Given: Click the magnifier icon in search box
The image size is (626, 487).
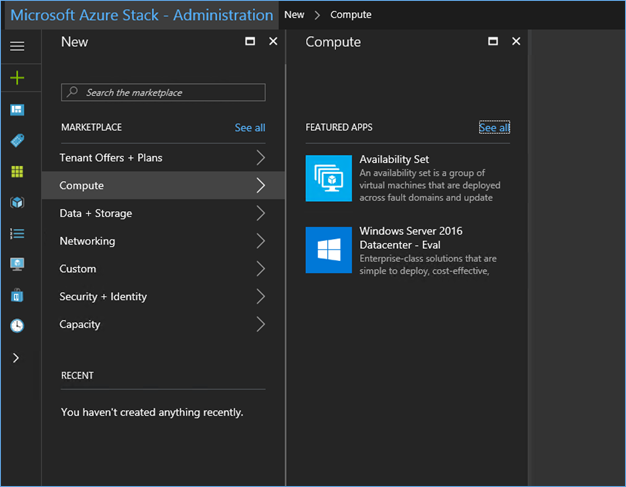Looking at the screenshot, I should pos(72,92).
